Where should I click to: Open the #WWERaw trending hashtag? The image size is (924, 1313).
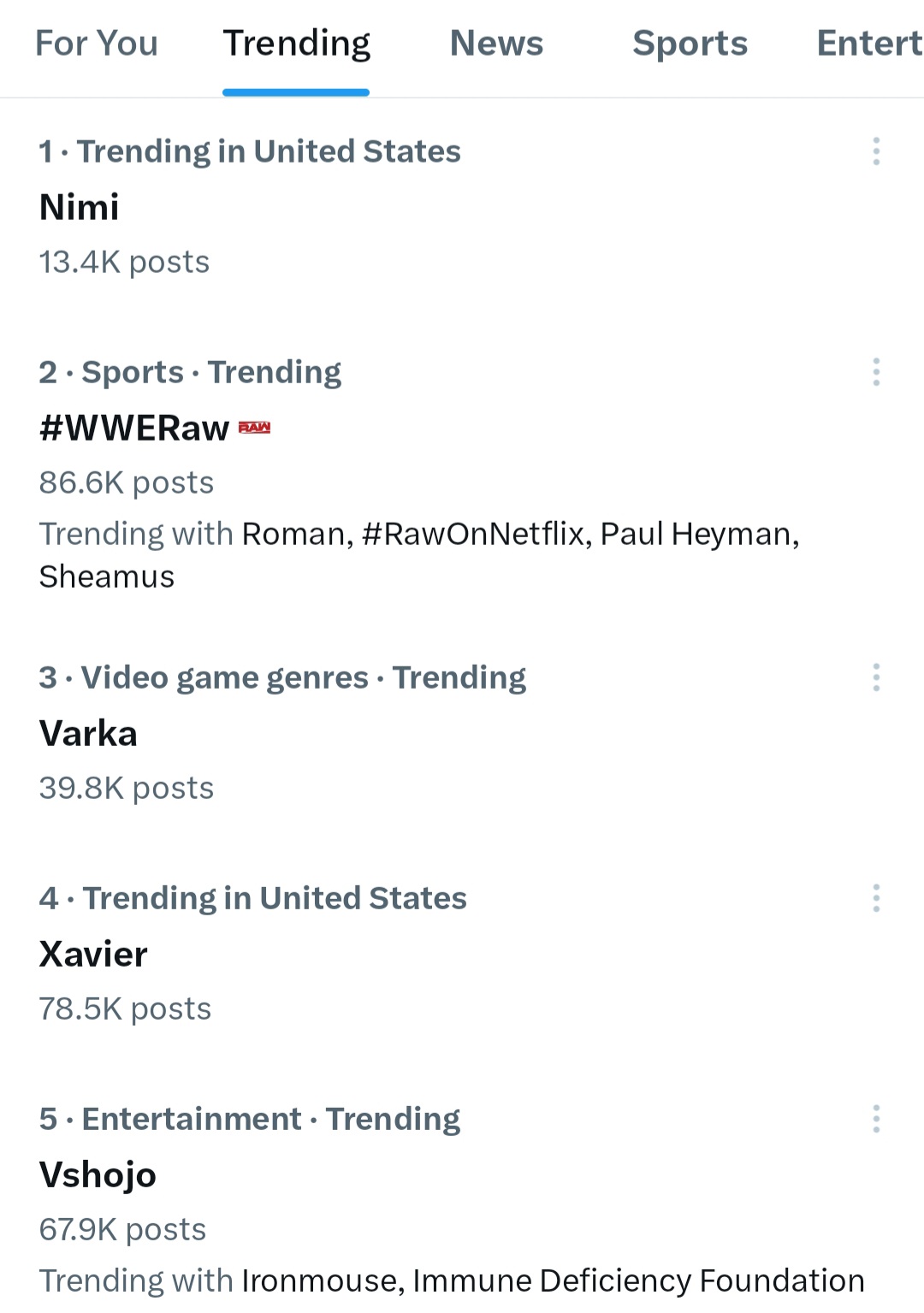coord(134,428)
